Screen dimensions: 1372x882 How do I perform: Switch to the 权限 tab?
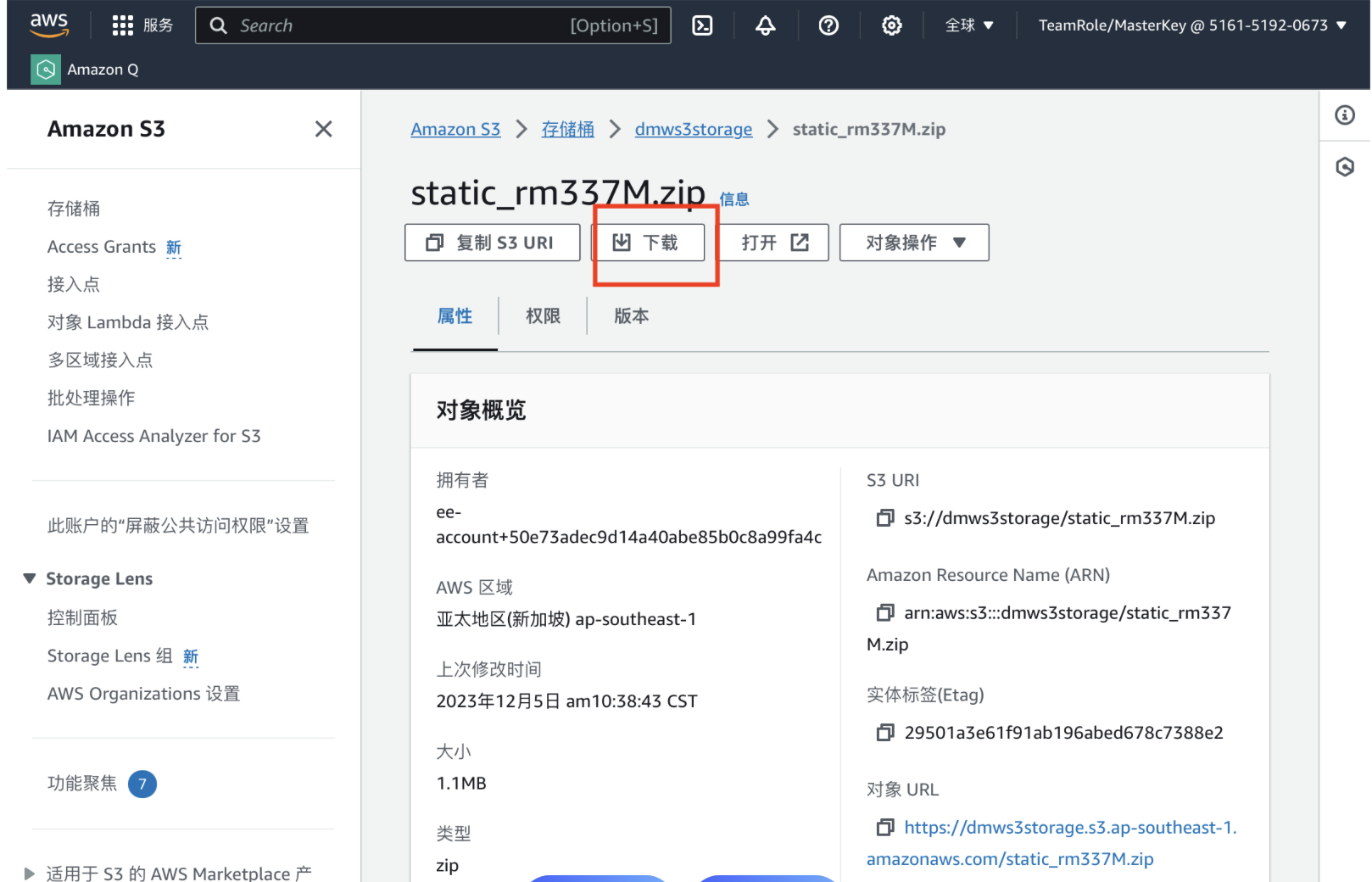[x=543, y=316]
